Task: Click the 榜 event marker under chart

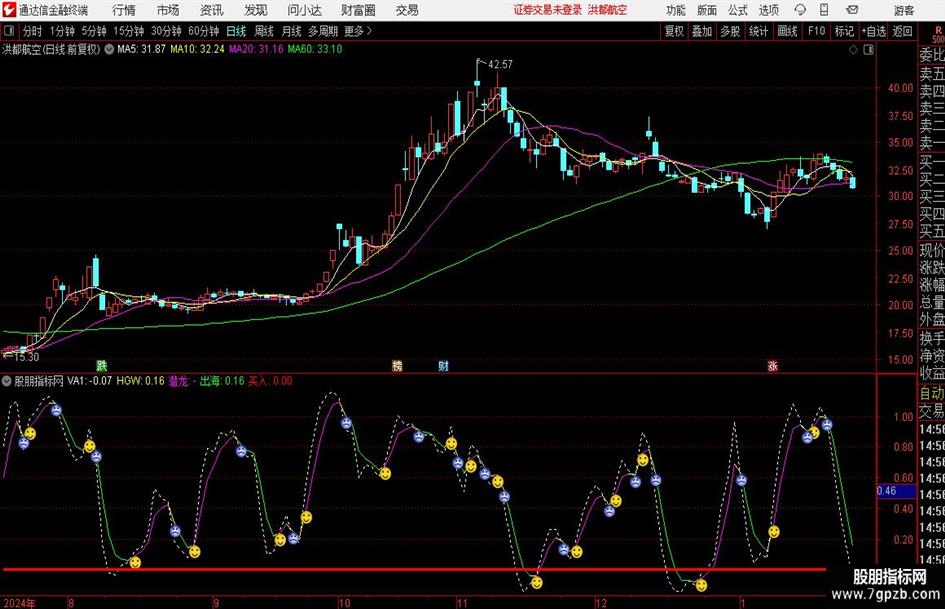Action: [397, 365]
